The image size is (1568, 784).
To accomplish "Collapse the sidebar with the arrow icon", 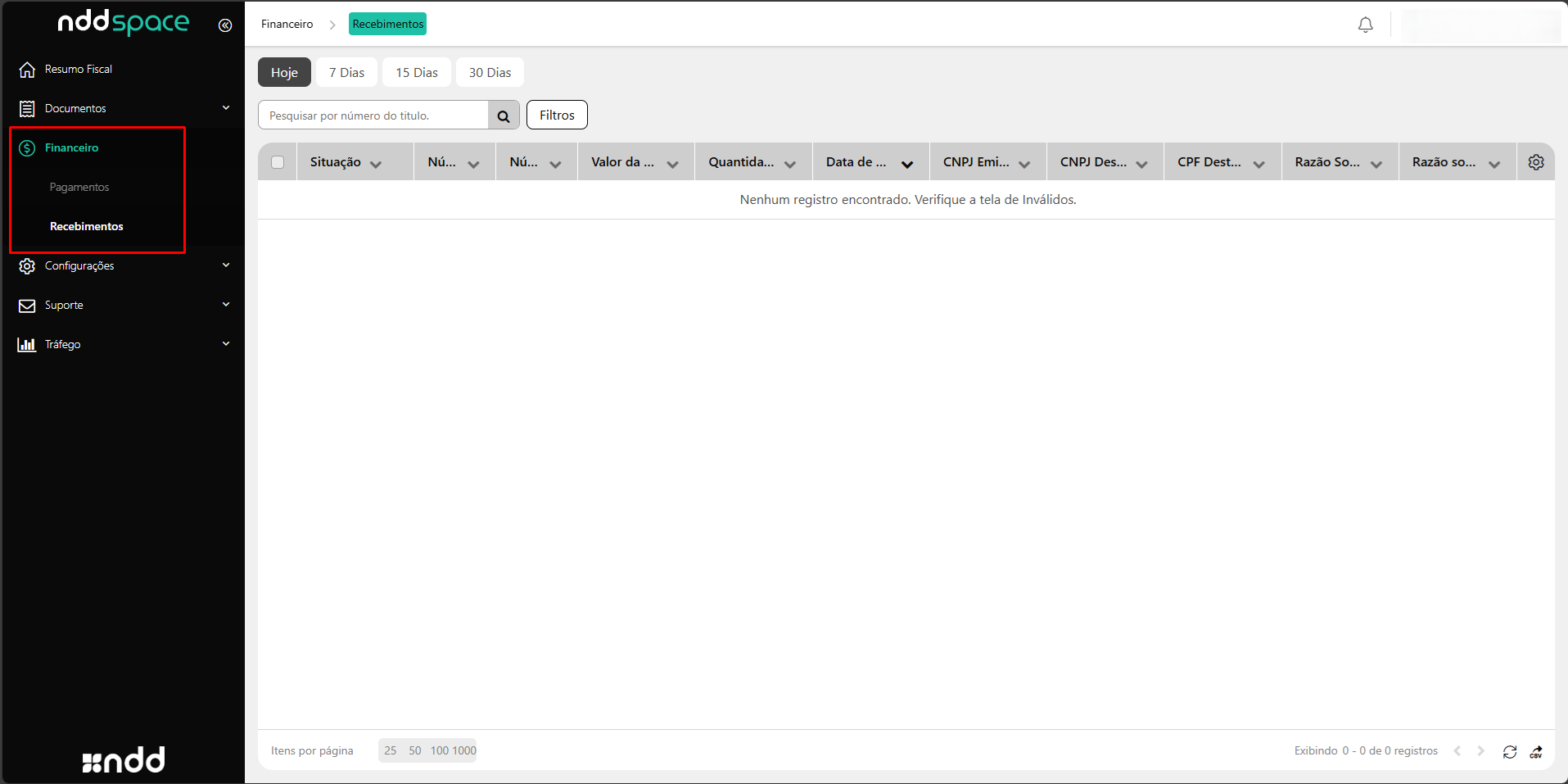I will pyautogui.click(x=225, y=25).
